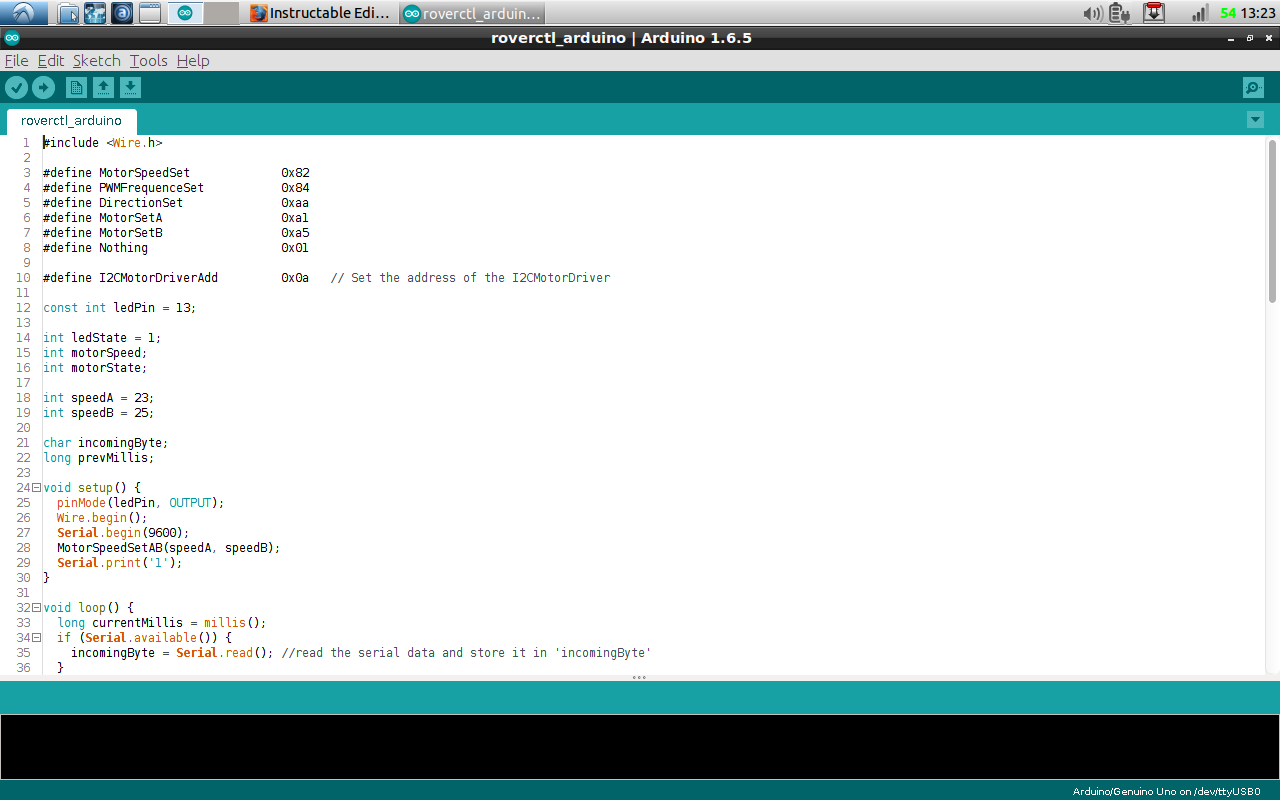The width and height of the screenshot is (1280, 800).
Task: Click the 'MotorSpeedSet' define on line 3
Action: tap(144, 173)
